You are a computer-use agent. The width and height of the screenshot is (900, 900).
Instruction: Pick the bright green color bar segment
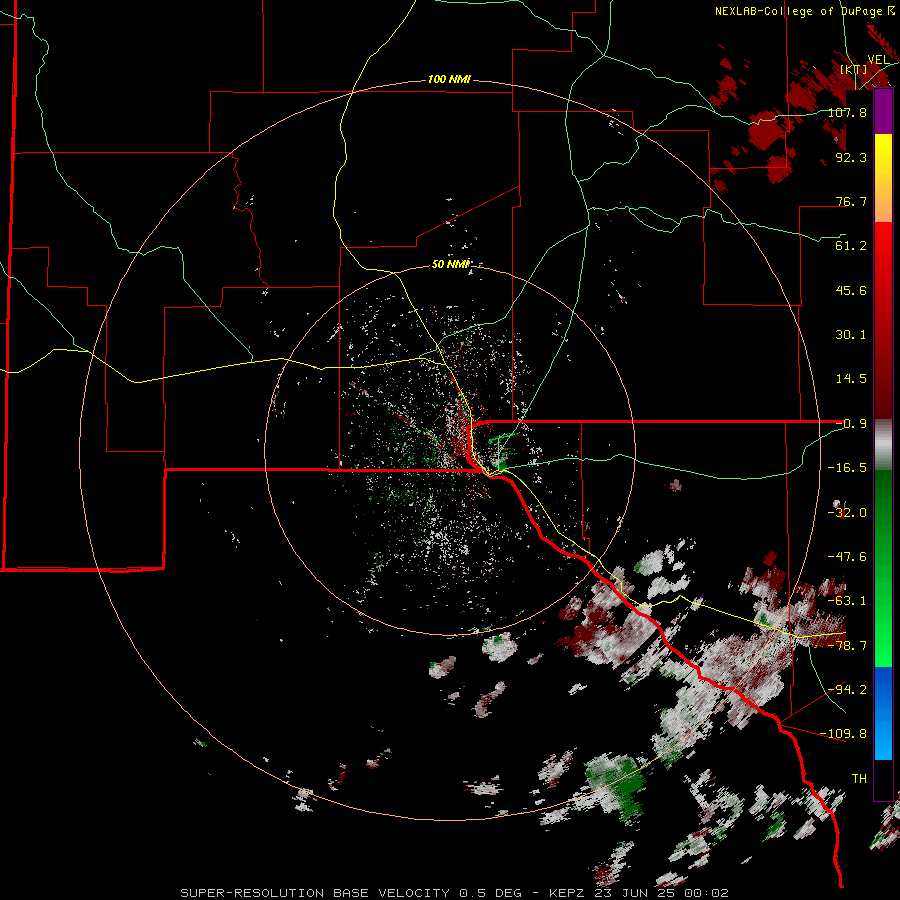tap(883, 631)
